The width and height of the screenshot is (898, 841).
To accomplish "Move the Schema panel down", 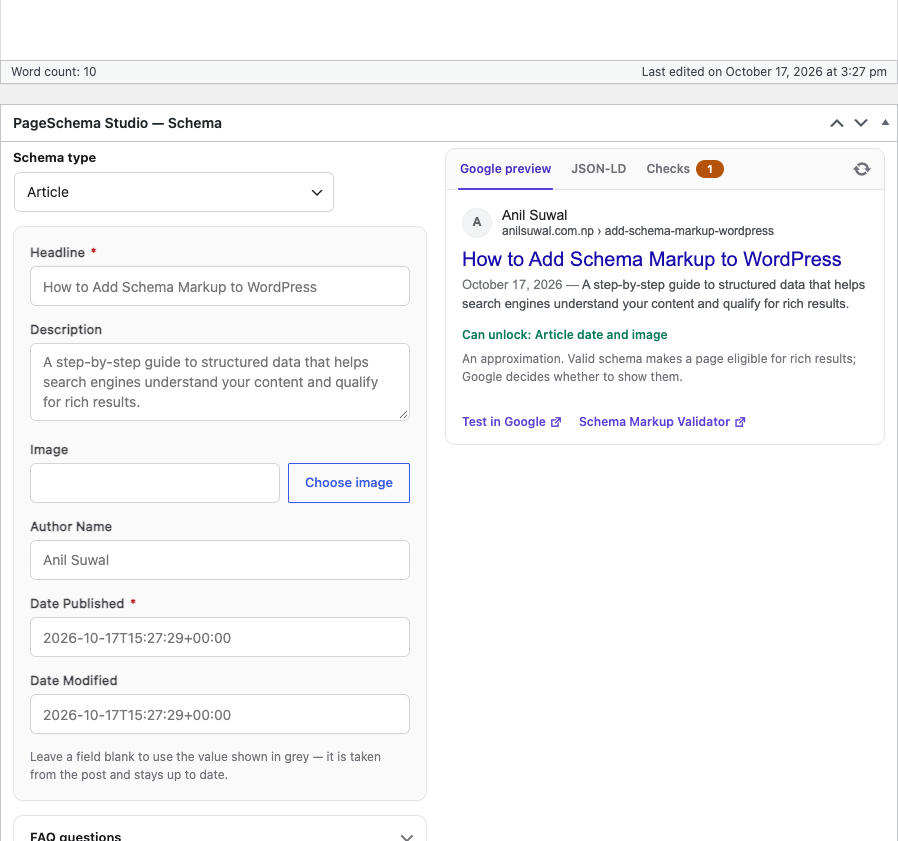I will (x=861, y=123).
